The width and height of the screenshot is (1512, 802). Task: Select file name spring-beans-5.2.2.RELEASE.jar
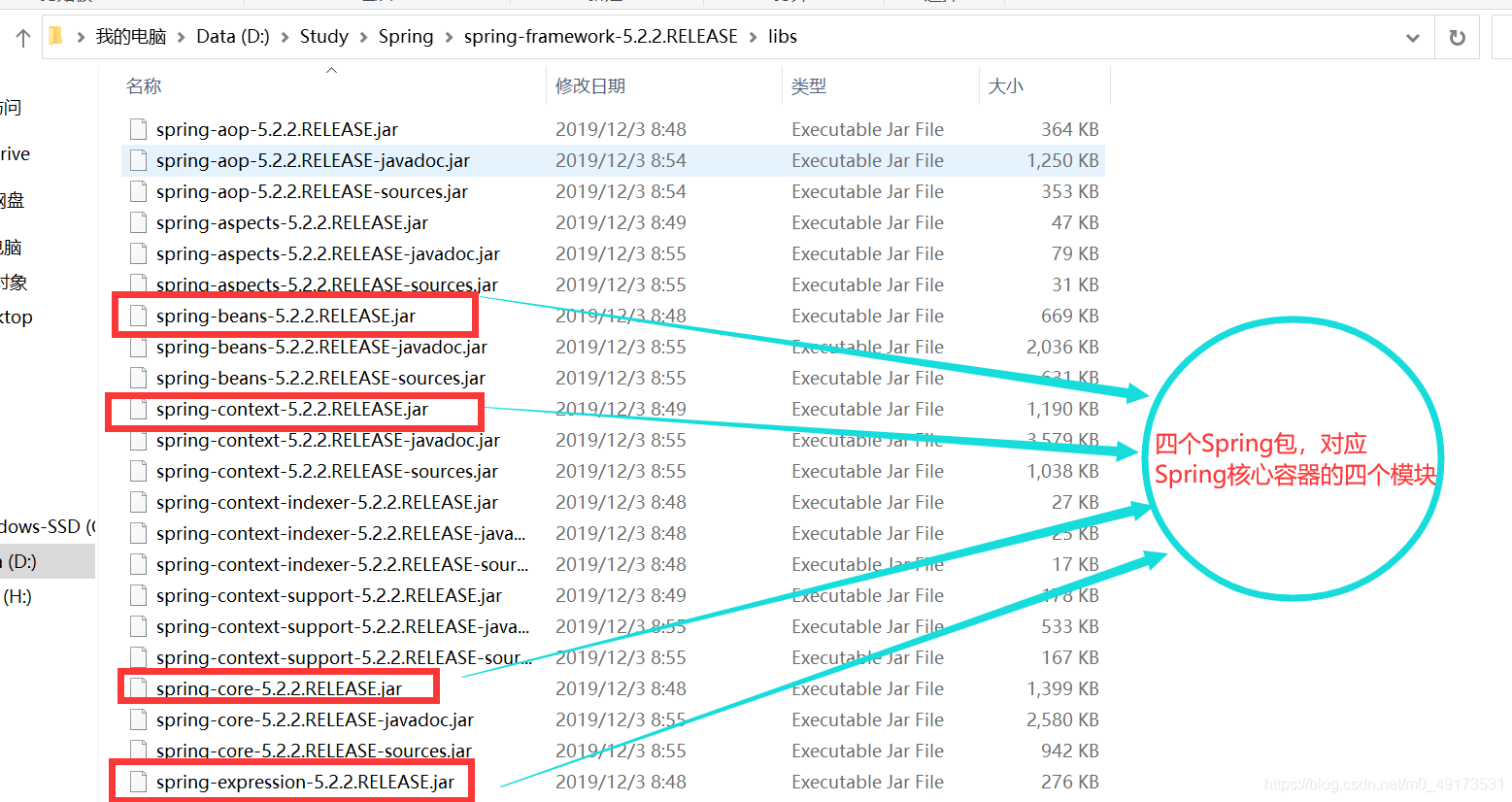(286, 316)
